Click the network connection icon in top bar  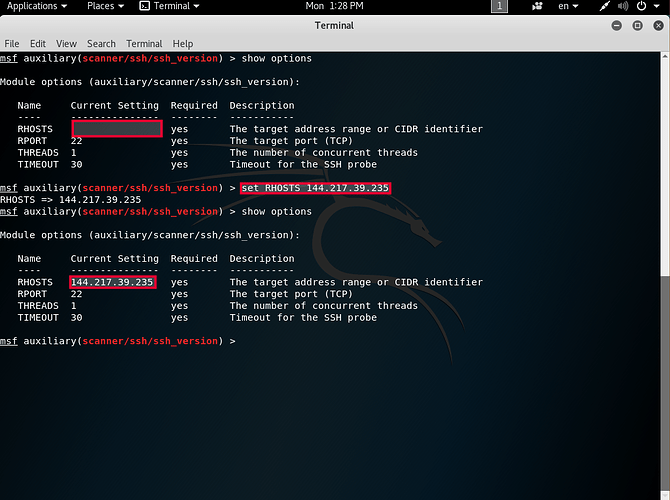point(605,6)
